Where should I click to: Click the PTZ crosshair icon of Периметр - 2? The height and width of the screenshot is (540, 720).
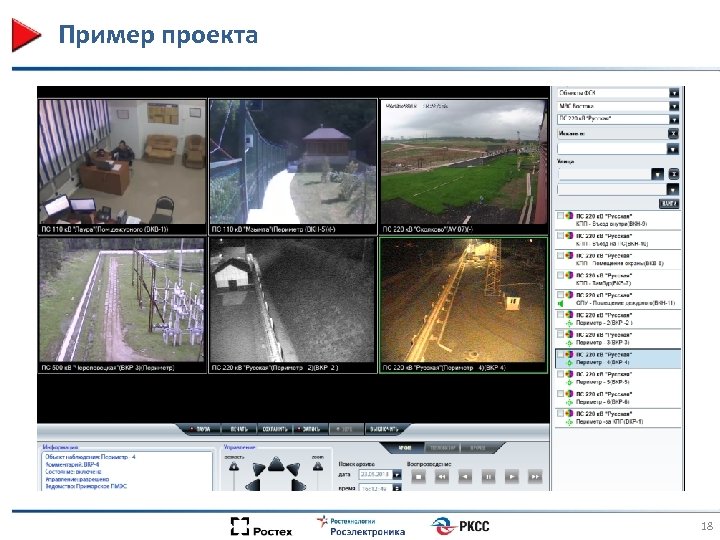569,323
